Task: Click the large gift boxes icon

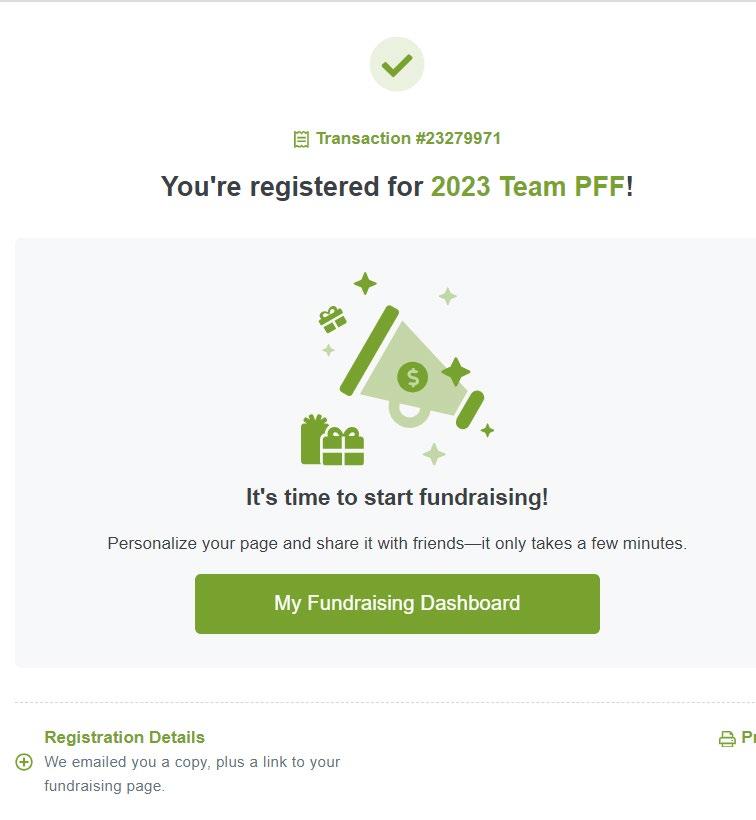Action: [x=332, y=441]
